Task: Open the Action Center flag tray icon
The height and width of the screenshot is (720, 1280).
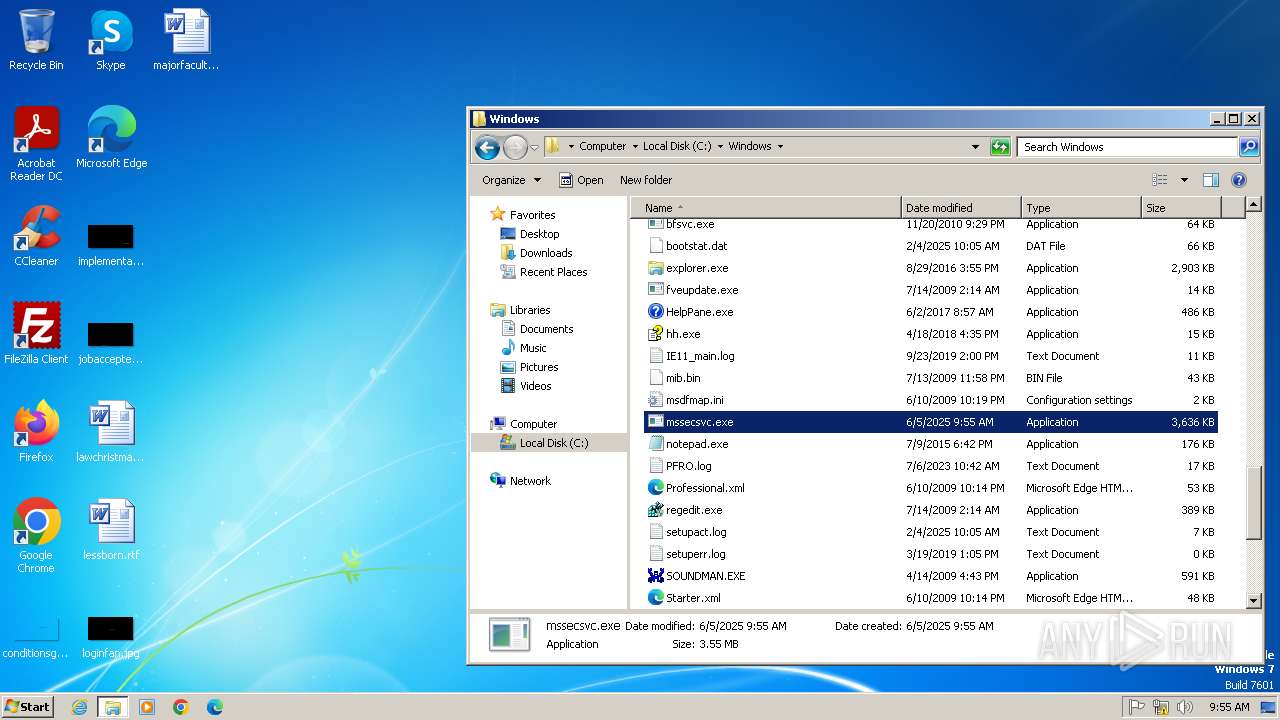Action: [x=1137, y=707]
